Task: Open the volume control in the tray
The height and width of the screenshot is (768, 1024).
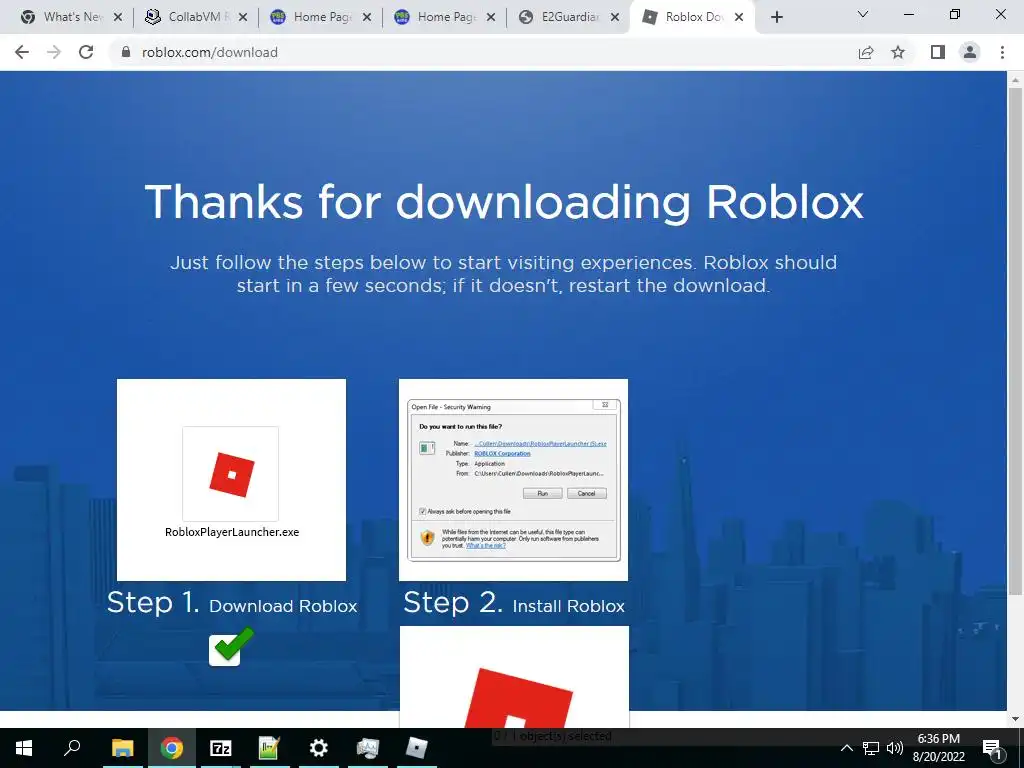Action: coord(895,748)
